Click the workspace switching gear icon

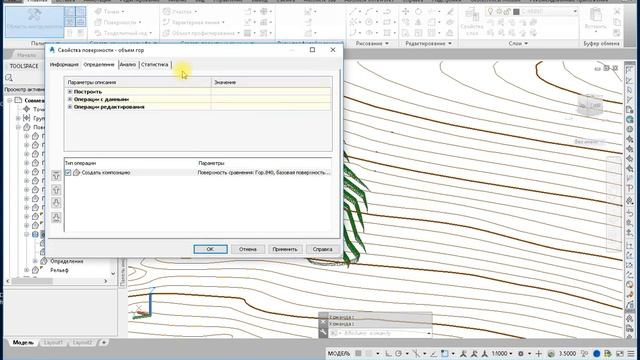pyautogui.click(x=521, y=353)
